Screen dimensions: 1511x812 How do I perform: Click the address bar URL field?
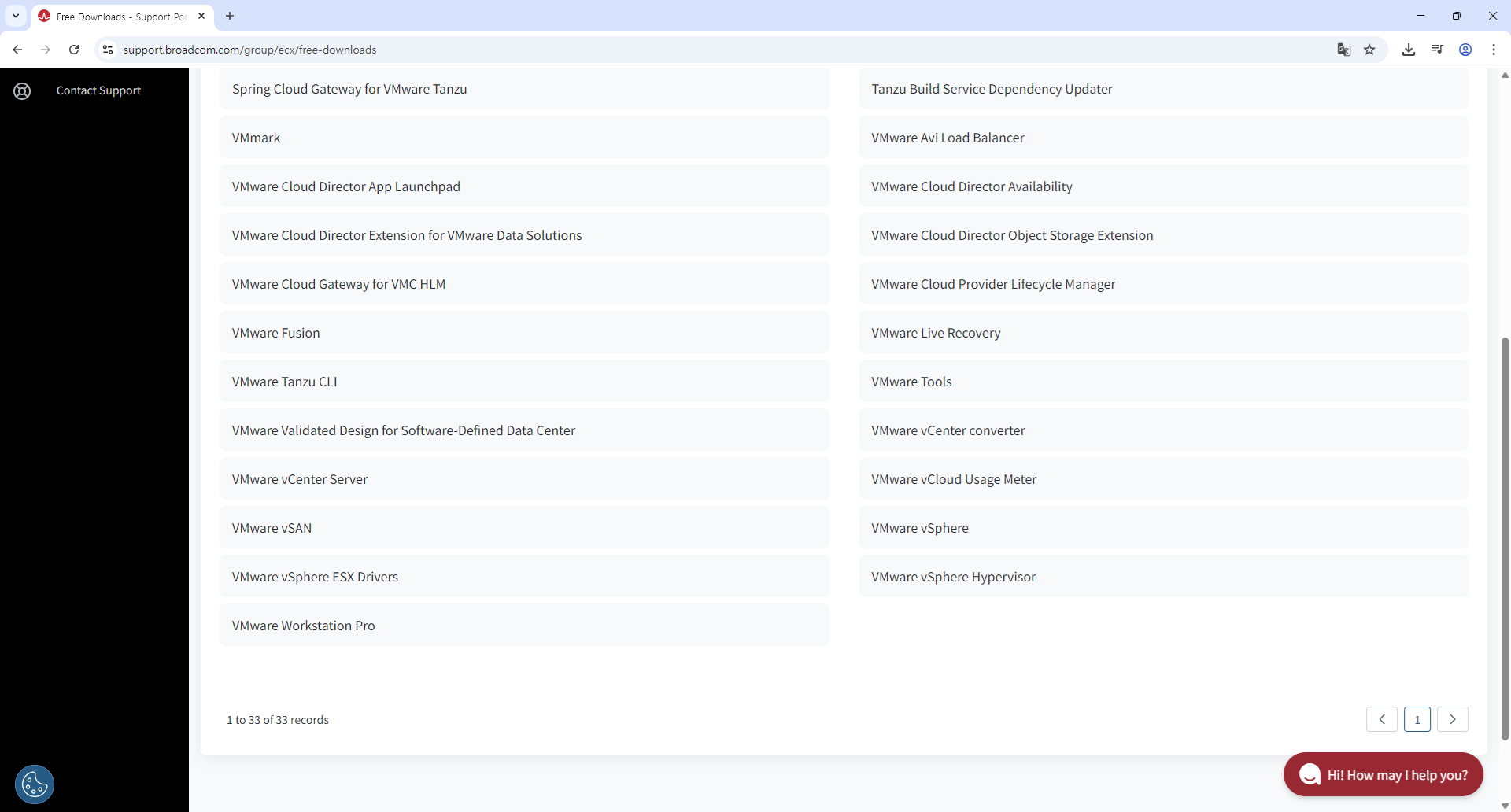pyautogui.click(x=708, y=50)
